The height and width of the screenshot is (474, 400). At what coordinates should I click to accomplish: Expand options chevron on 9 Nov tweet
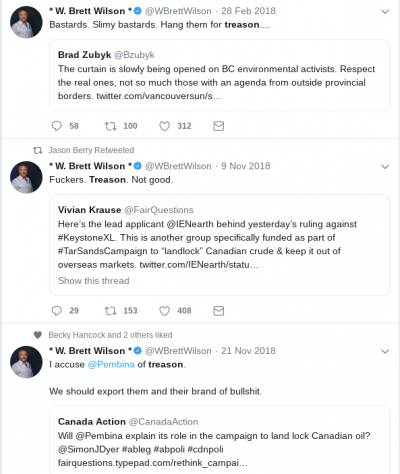[x=385, y=167]
